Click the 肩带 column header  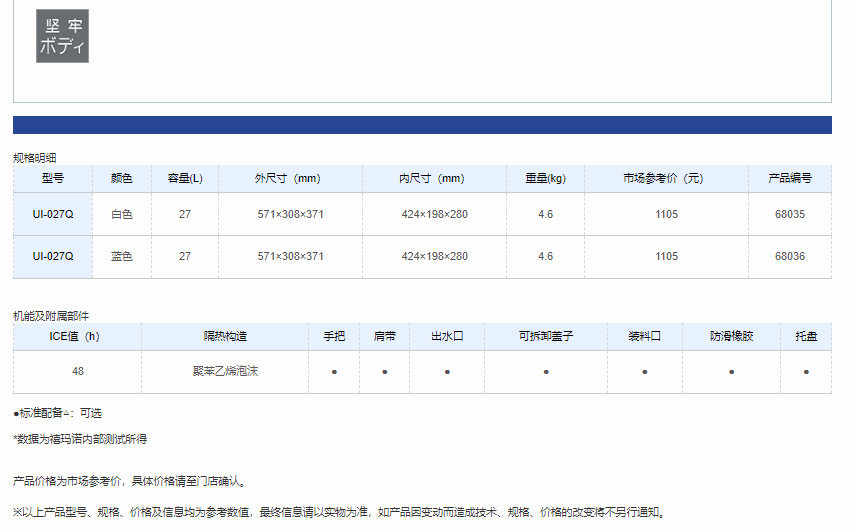click(385, 337)
